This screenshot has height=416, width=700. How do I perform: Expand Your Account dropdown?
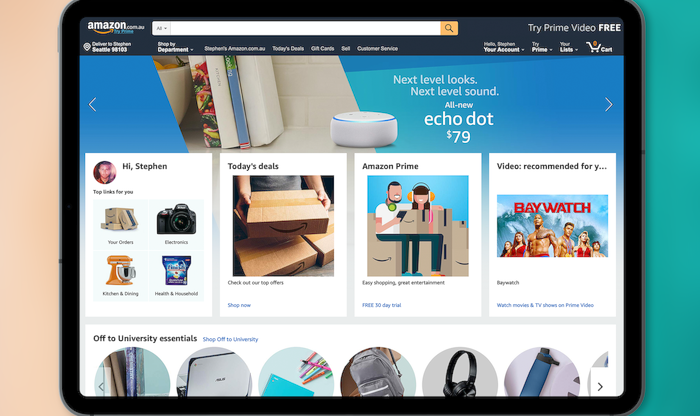[x=504, y=47]
